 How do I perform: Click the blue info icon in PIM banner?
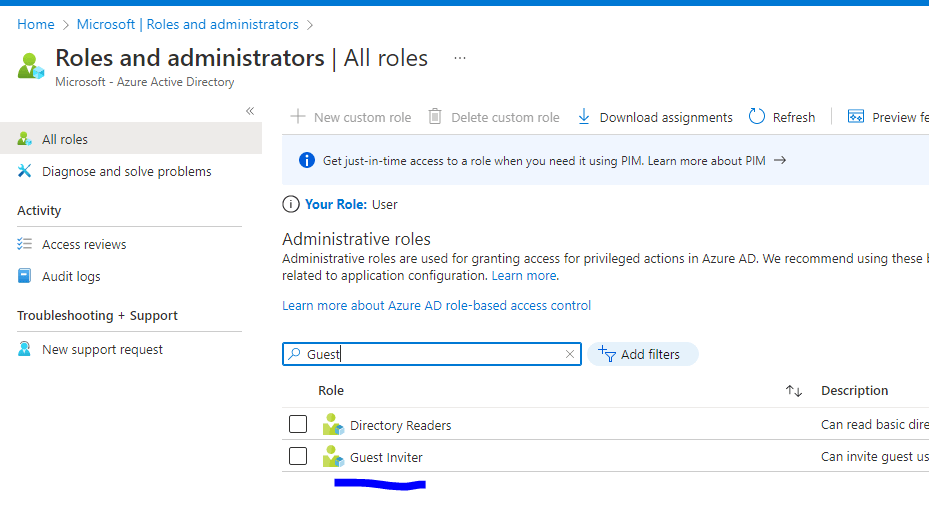[x=307, y=160]
